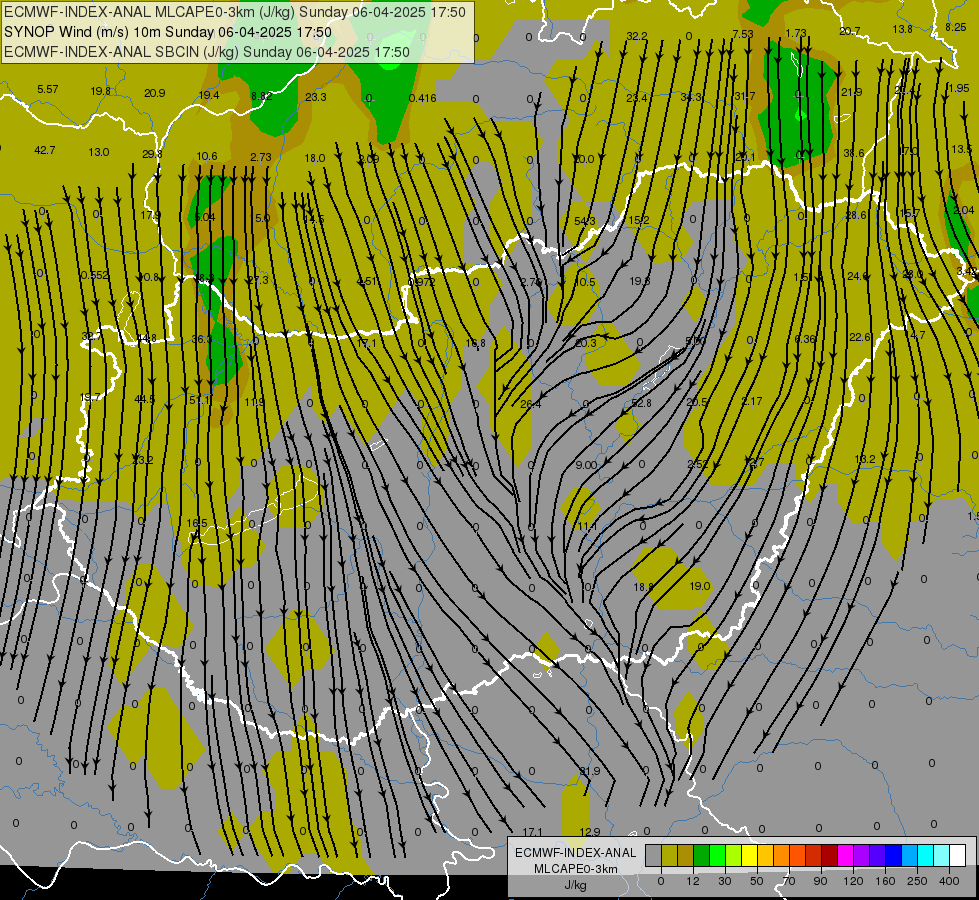Click the grid value 7.53

click(x=743, y=34)
